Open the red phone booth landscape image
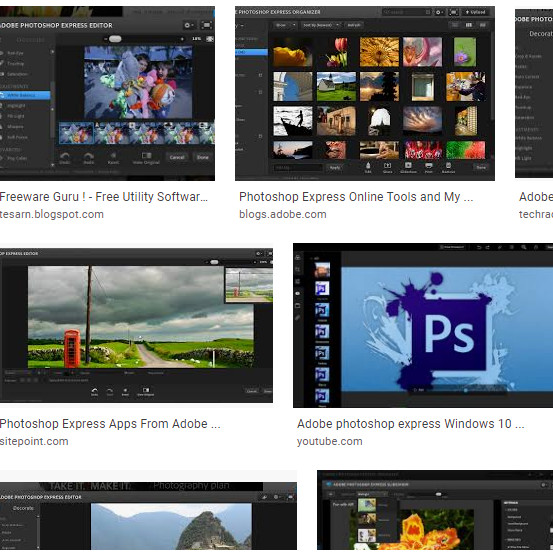This screenshot has width=553, height=553. coord(136,325)
